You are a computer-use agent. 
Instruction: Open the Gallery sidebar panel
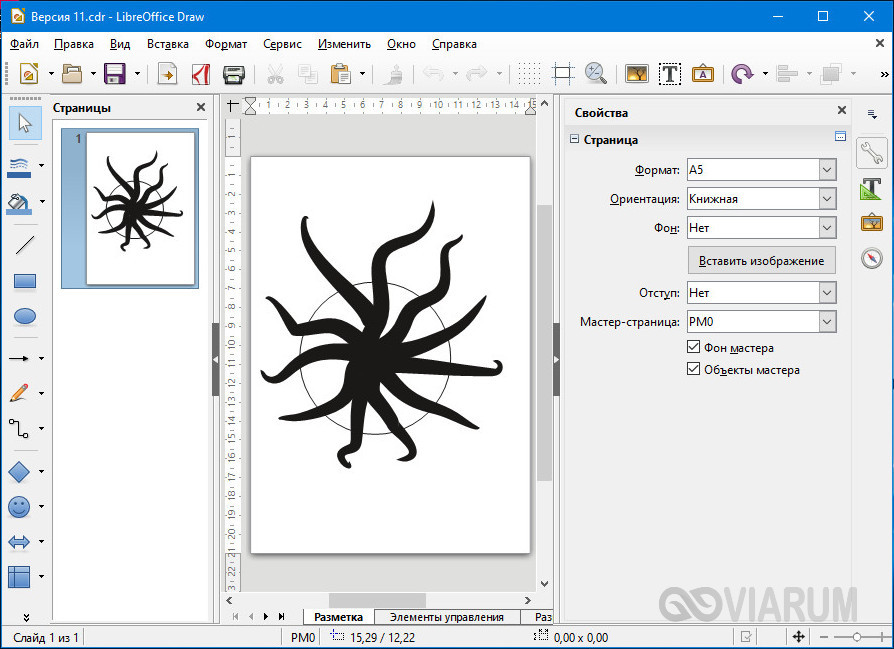[871, 223]
